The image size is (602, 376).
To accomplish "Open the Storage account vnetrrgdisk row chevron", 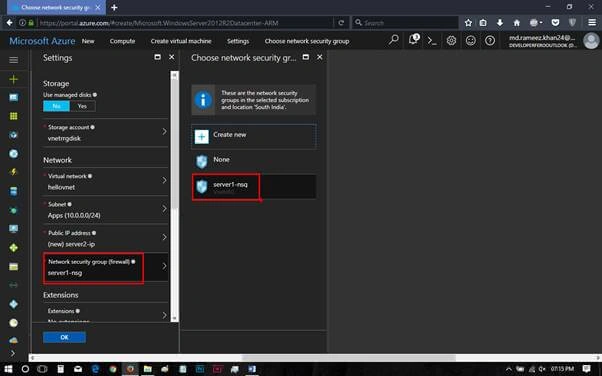I will pos(164,132).
